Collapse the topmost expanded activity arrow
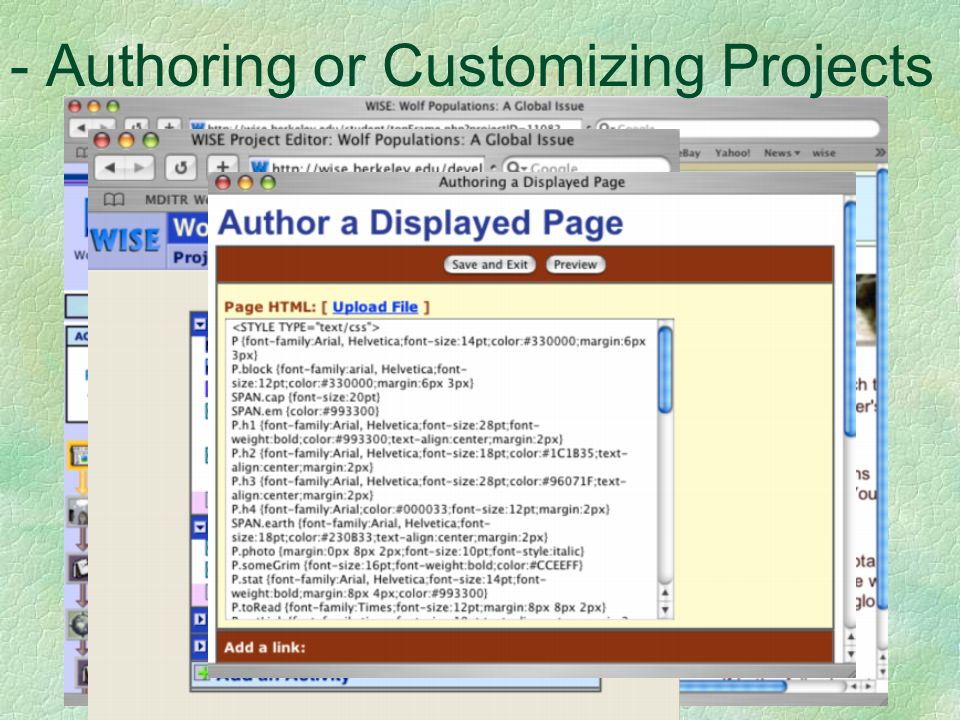The height and width of the screenshot is (720, 960). click(200, 324)
